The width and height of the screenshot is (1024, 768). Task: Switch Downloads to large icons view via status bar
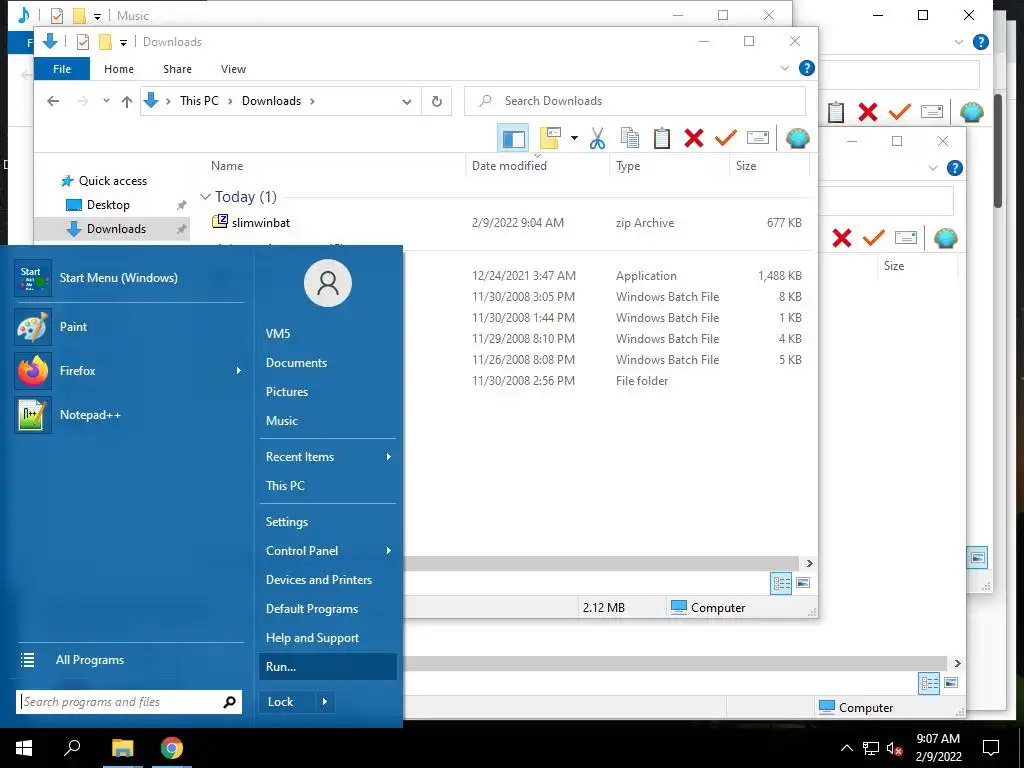[x=803, y=583]
